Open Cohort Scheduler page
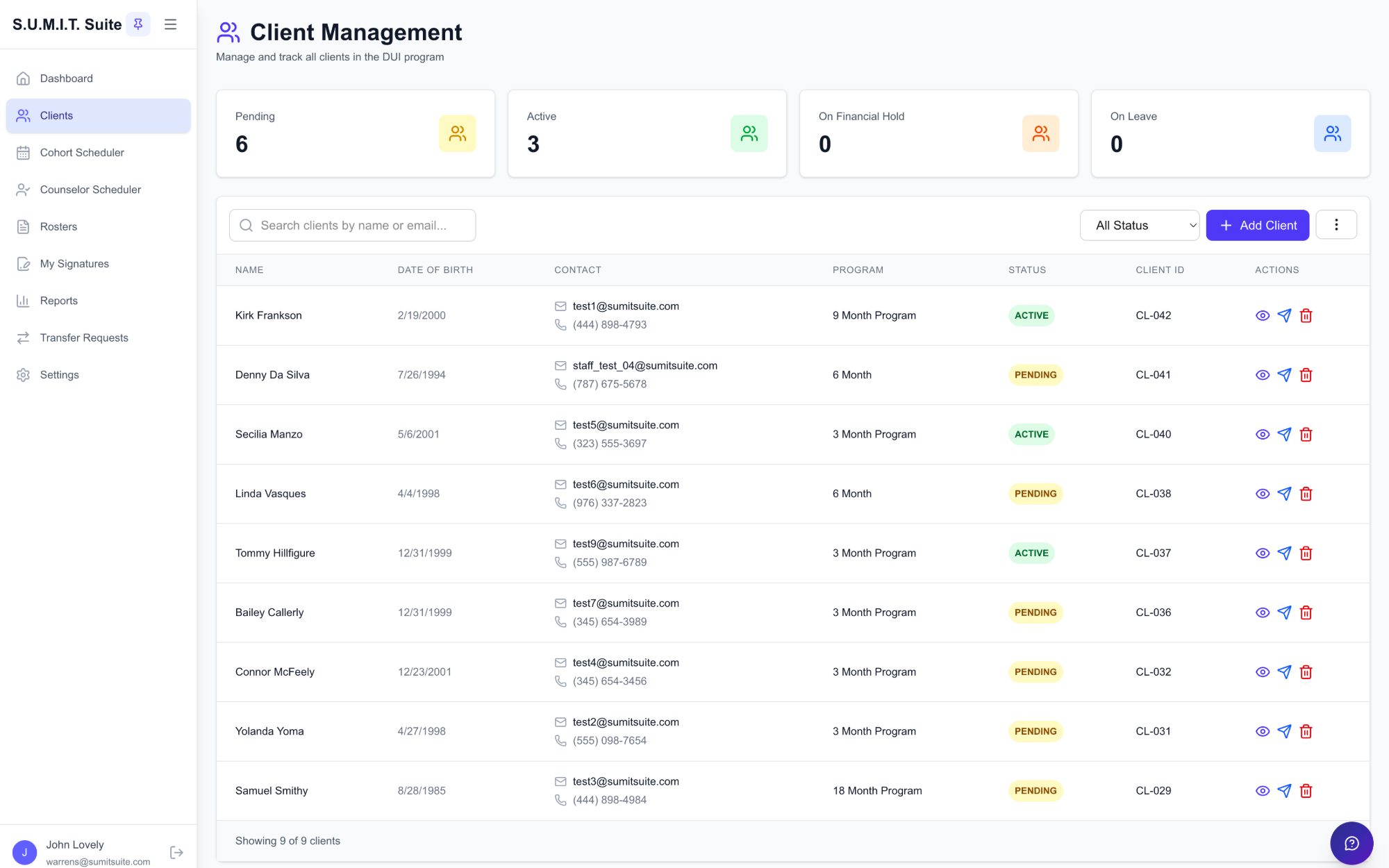The width and height of the screenshot is (1389, 868). tap(98, 153)
